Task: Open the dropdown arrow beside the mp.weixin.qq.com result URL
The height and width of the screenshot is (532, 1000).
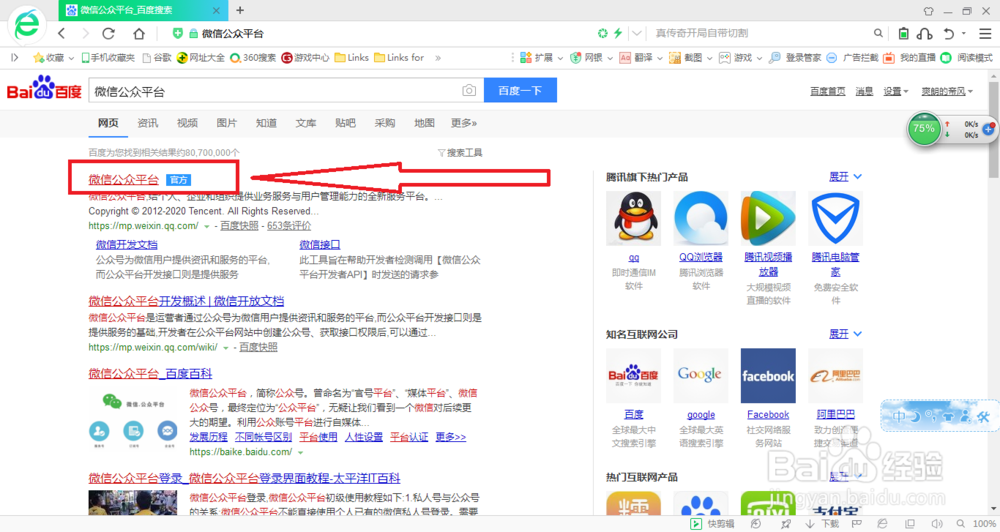Action: pyautogui.click(x=207, y=226)
